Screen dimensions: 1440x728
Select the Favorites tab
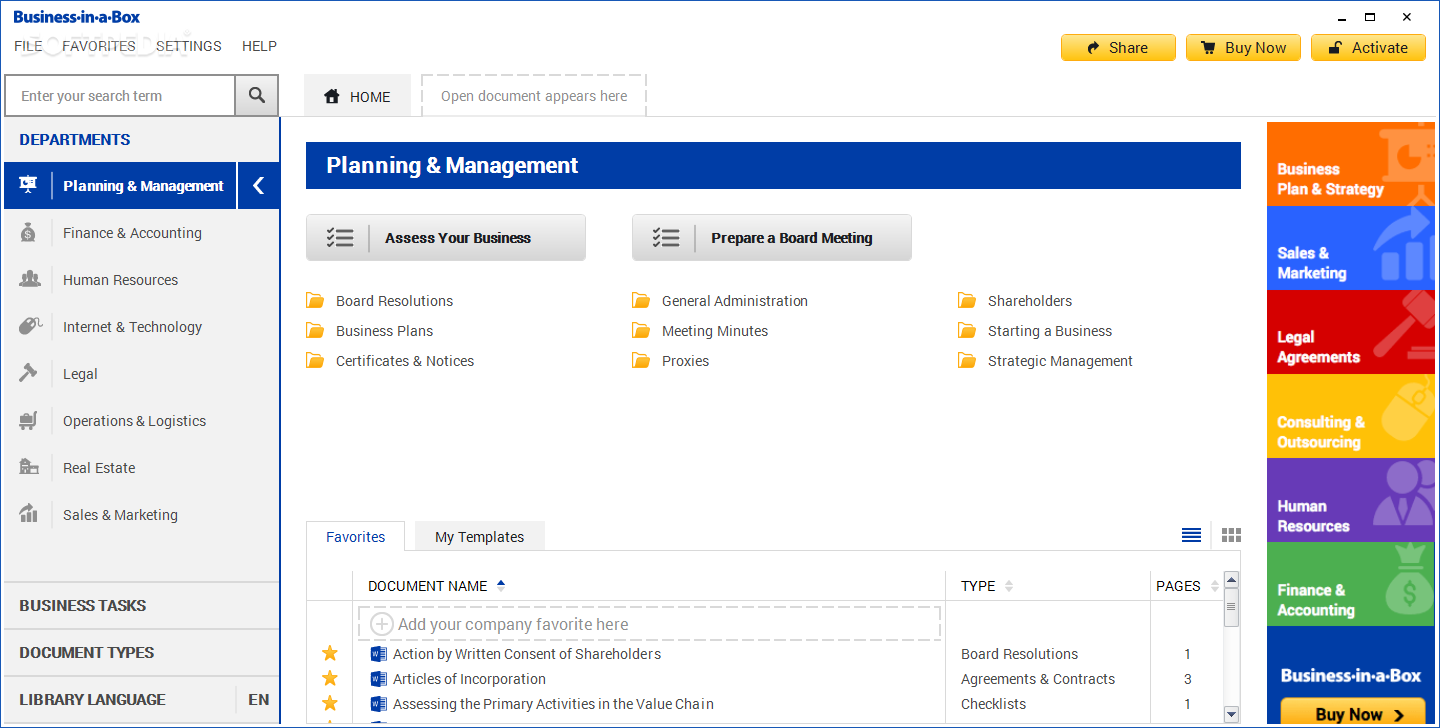pyautogui.click(x=355, y=537)
